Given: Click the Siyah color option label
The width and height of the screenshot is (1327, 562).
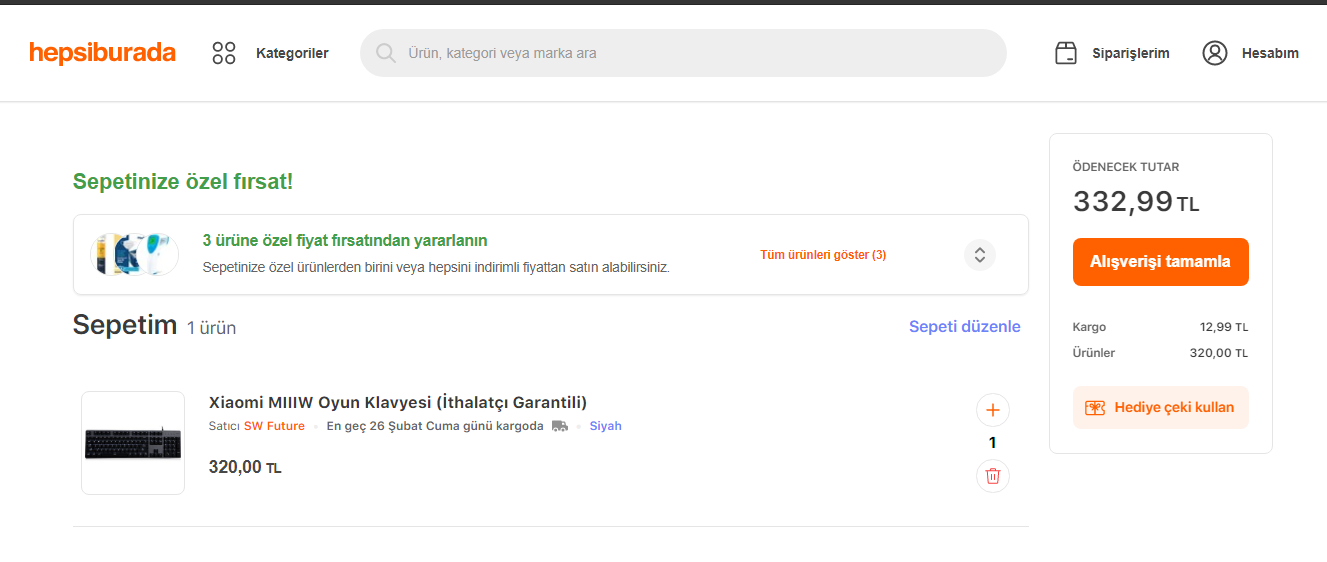Looking at the screenshot, I should (605, 426).
